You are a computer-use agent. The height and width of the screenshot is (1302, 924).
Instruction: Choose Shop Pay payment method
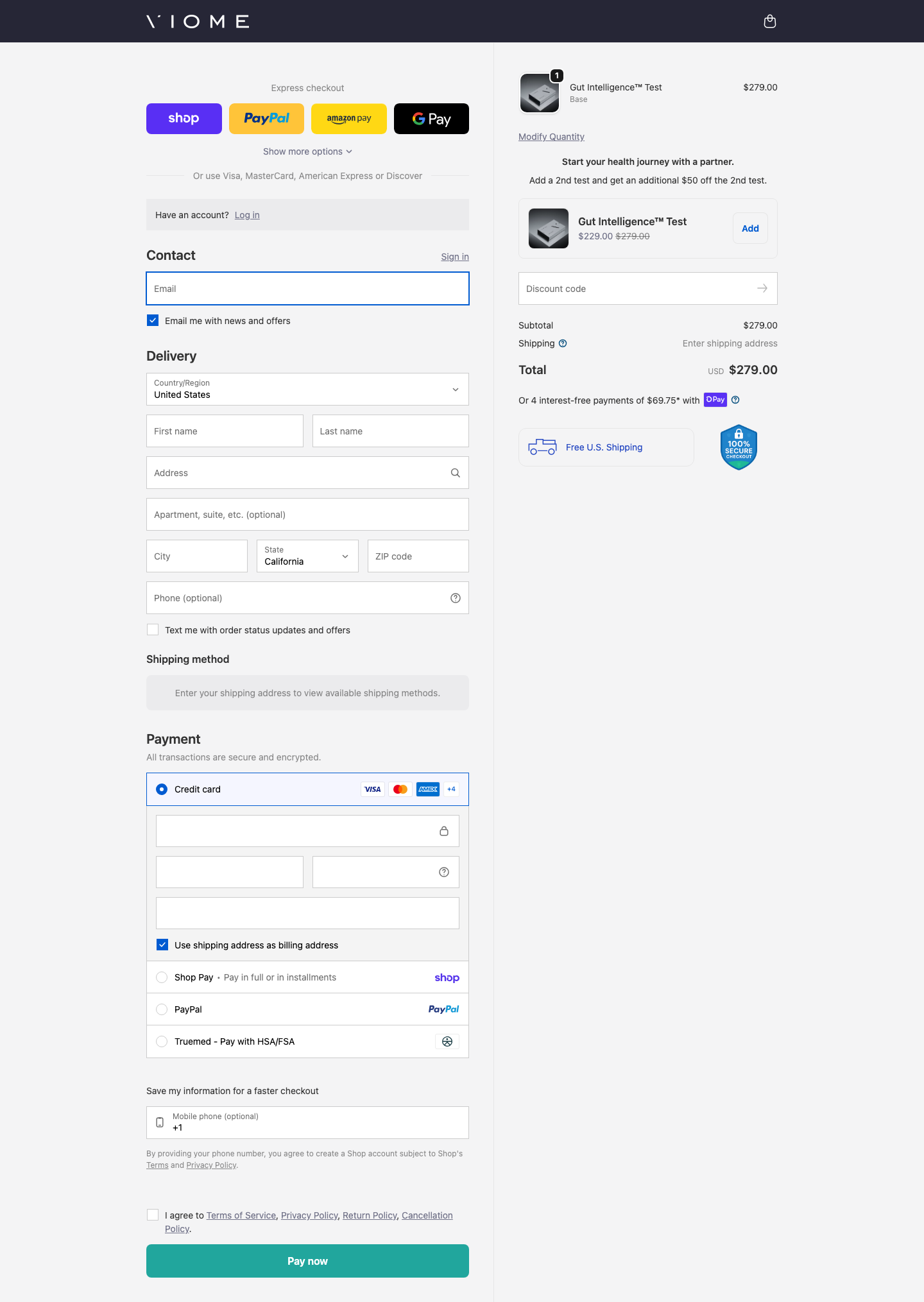pos(162,977)
